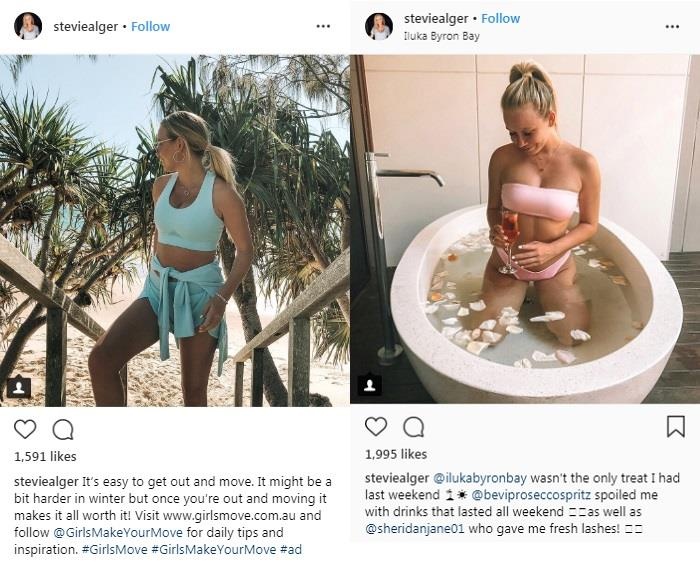Like the right bathtub post
Screen dimensions: 700x564
[x=376, y=427]
